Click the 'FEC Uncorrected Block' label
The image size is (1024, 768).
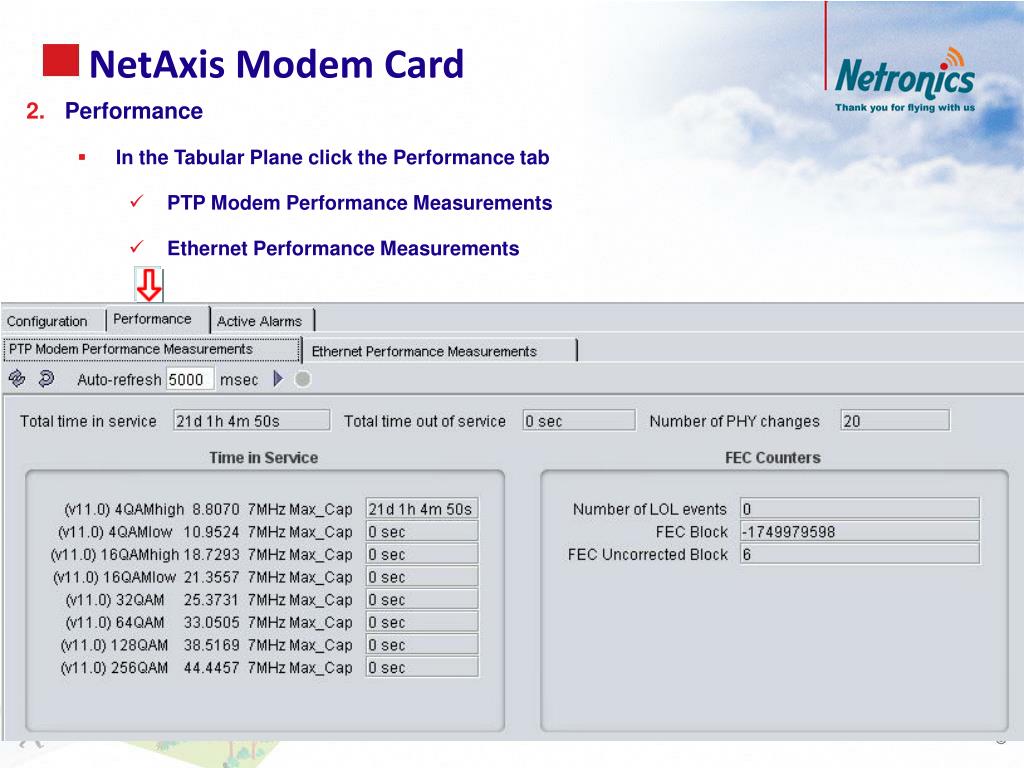point(648,554)
